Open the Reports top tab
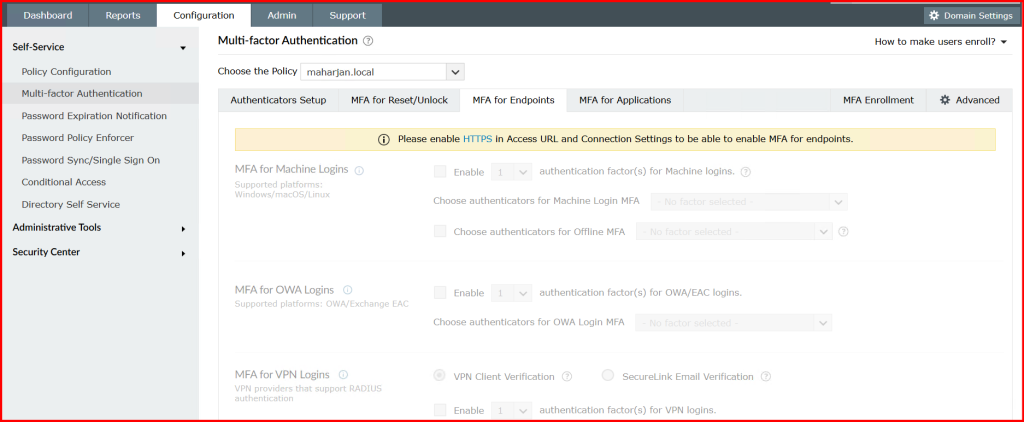Image resolution: width=1024 pixels, height=422 pixels. tap(123, 16)
